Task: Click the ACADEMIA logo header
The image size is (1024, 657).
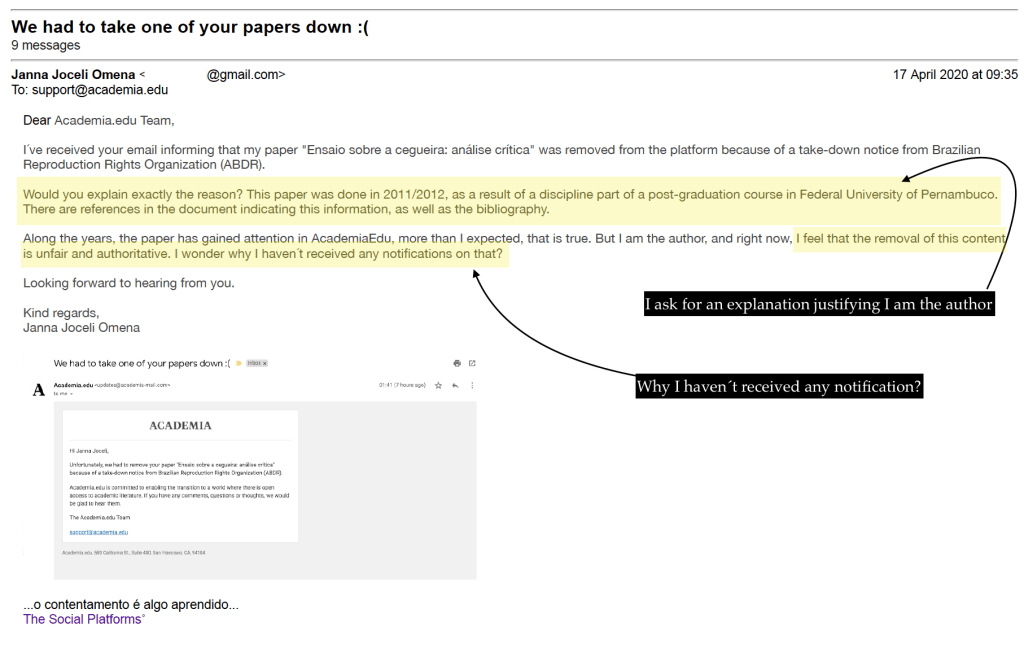Action: click(180, 425)
